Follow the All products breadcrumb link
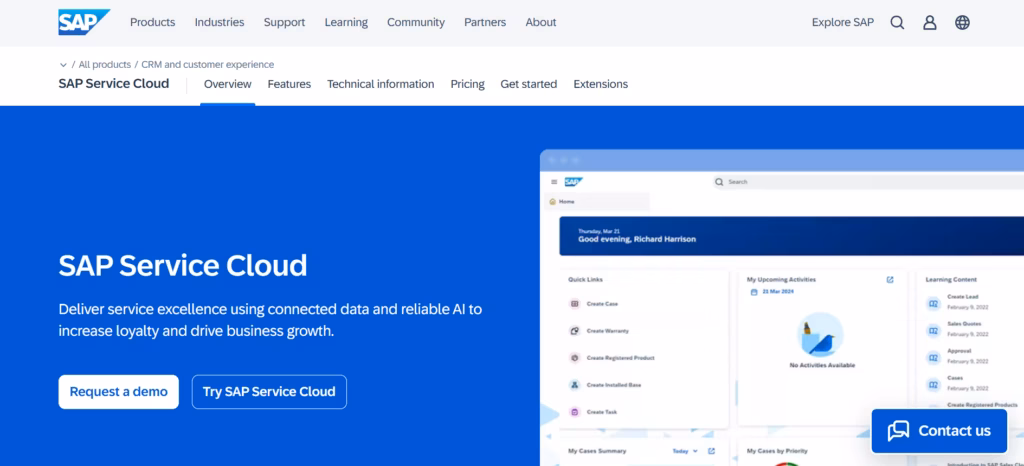This screenshot has width=1024, height=466. coord(104,65)
